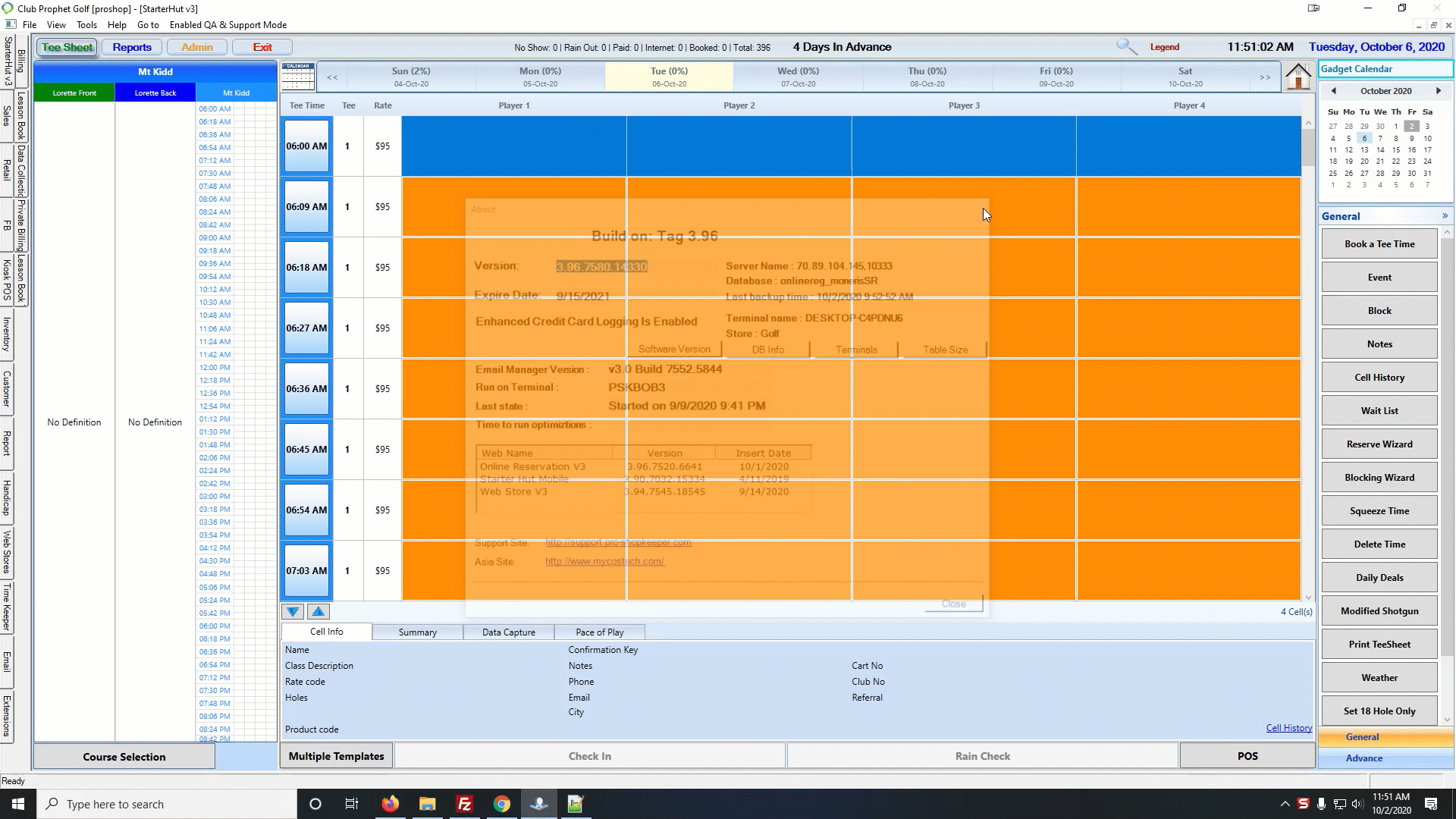Viewport: 1456px width, 819px height.
Task: Open the Tools menu
Action: (x=86, y=25)
